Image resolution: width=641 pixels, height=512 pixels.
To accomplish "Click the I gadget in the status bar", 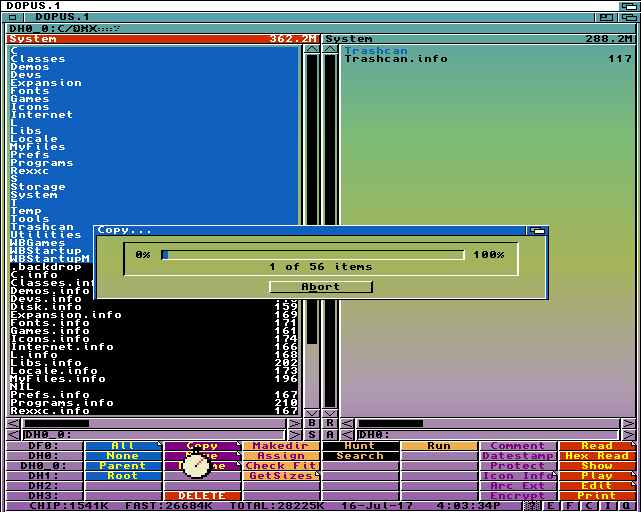I will point(608,506).
